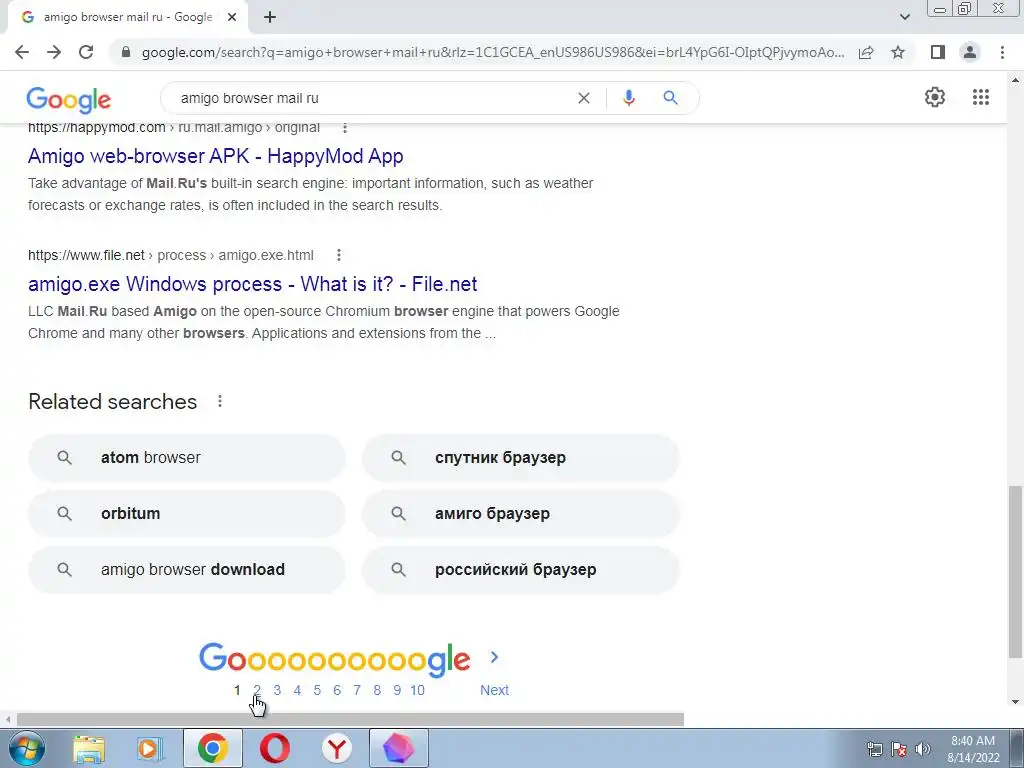1024x768 pixels.
Task: Click the scroll-down arrow of the vertical scrollbar
Action: [1015, 702]
